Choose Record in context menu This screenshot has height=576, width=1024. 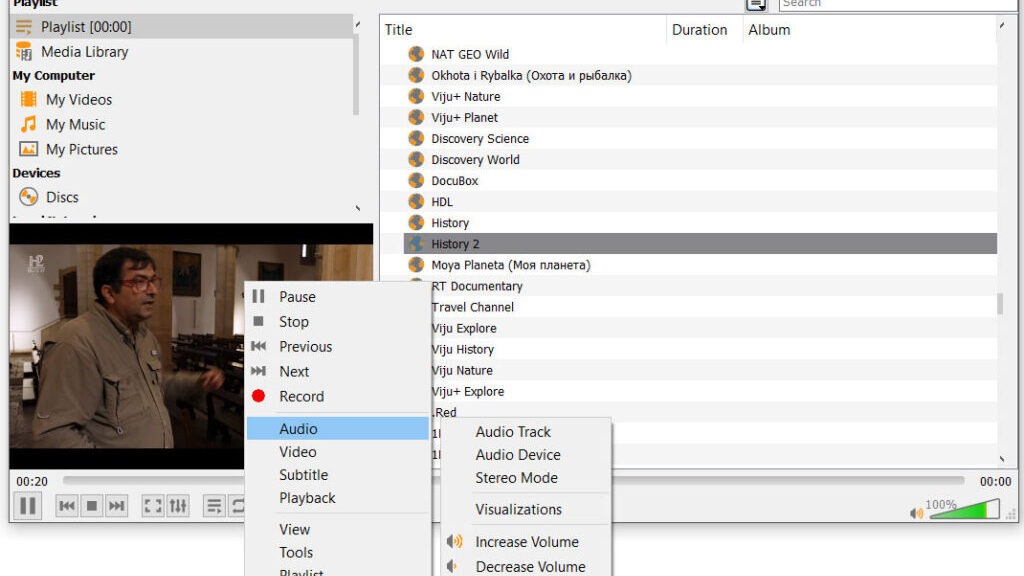(x=337, y=396)
